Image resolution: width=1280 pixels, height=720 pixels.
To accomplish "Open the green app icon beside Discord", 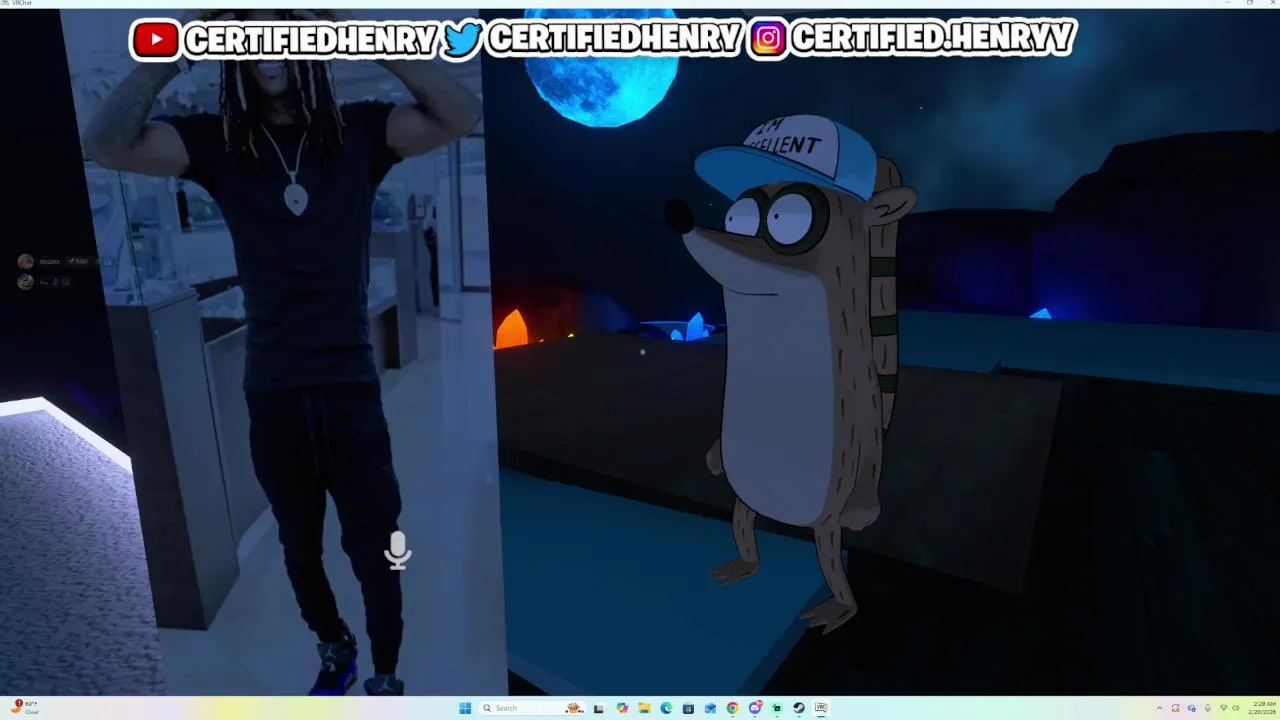I will [x=777, y=708].
